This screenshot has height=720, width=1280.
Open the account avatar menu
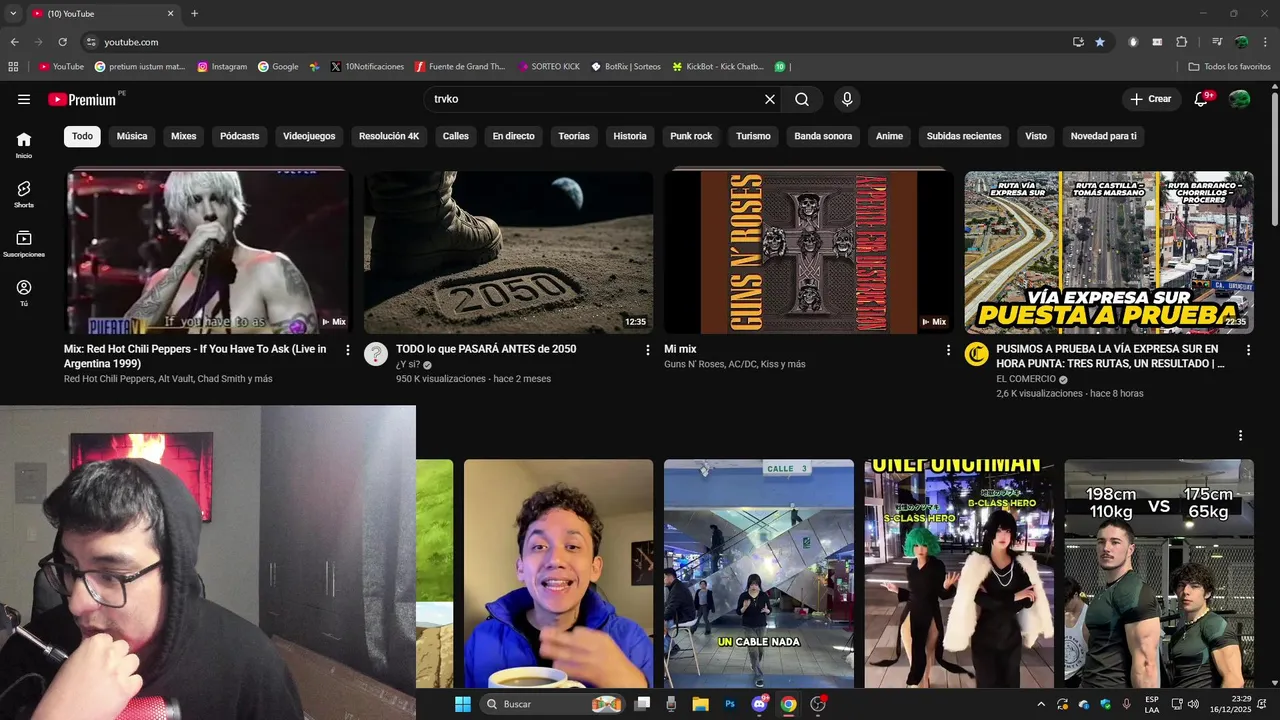pos(1239,99)
